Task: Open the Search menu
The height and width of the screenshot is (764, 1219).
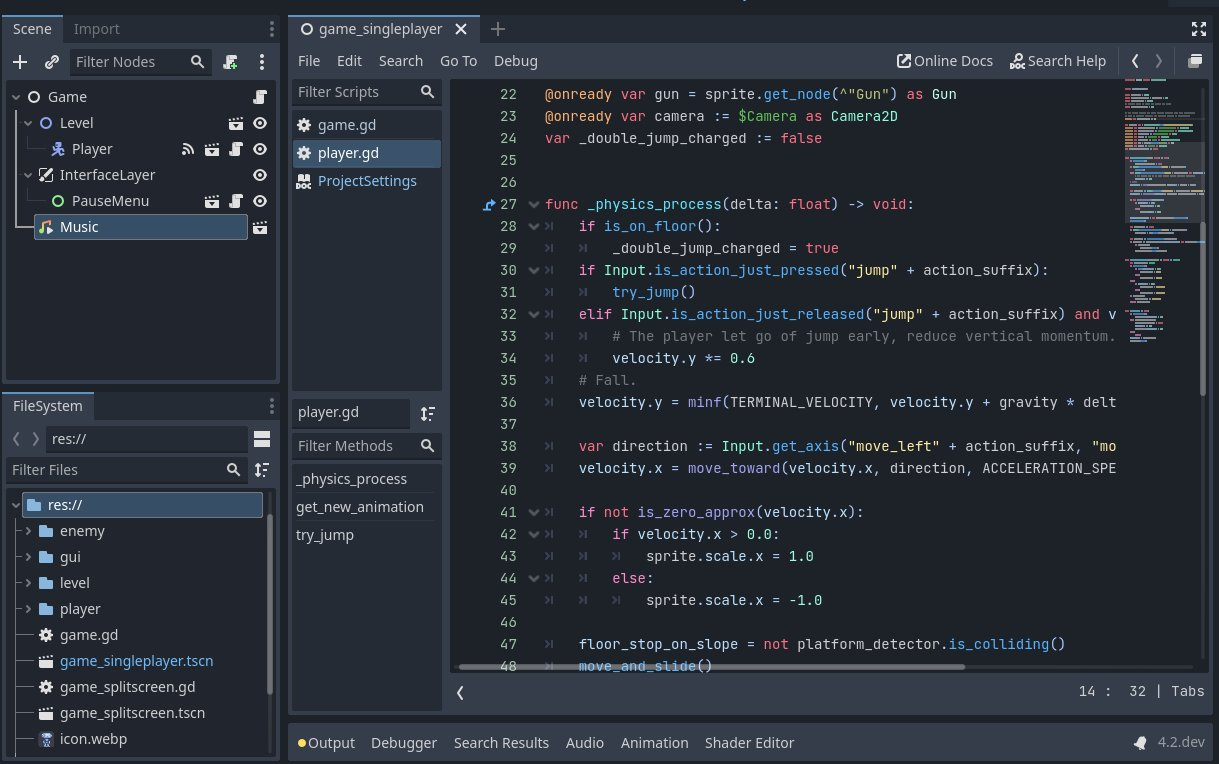Action: point(401,61)
